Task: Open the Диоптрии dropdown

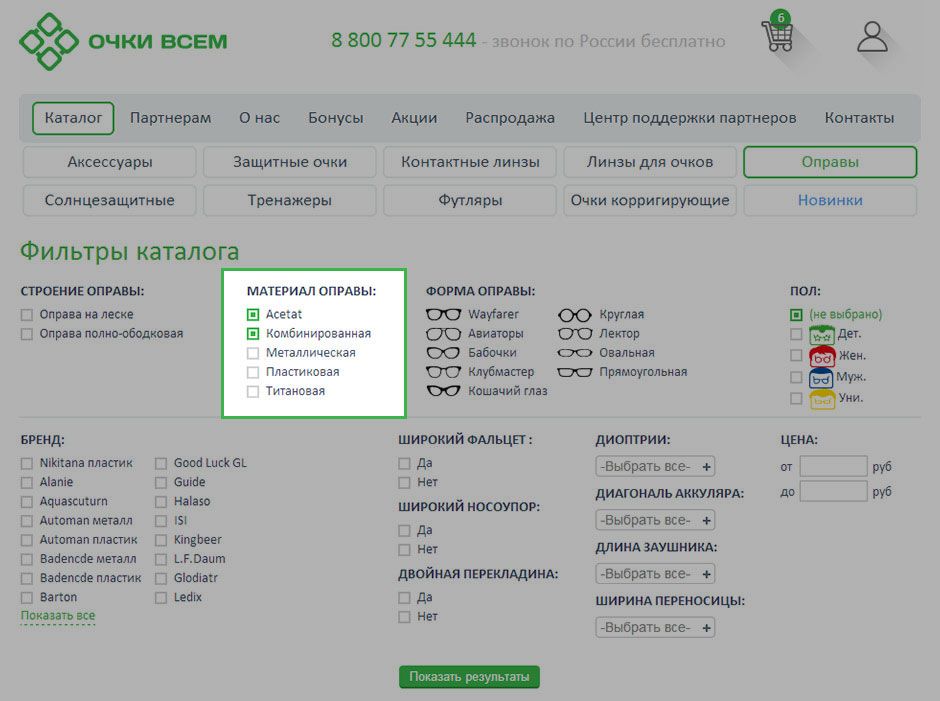Action: (655, 467)
